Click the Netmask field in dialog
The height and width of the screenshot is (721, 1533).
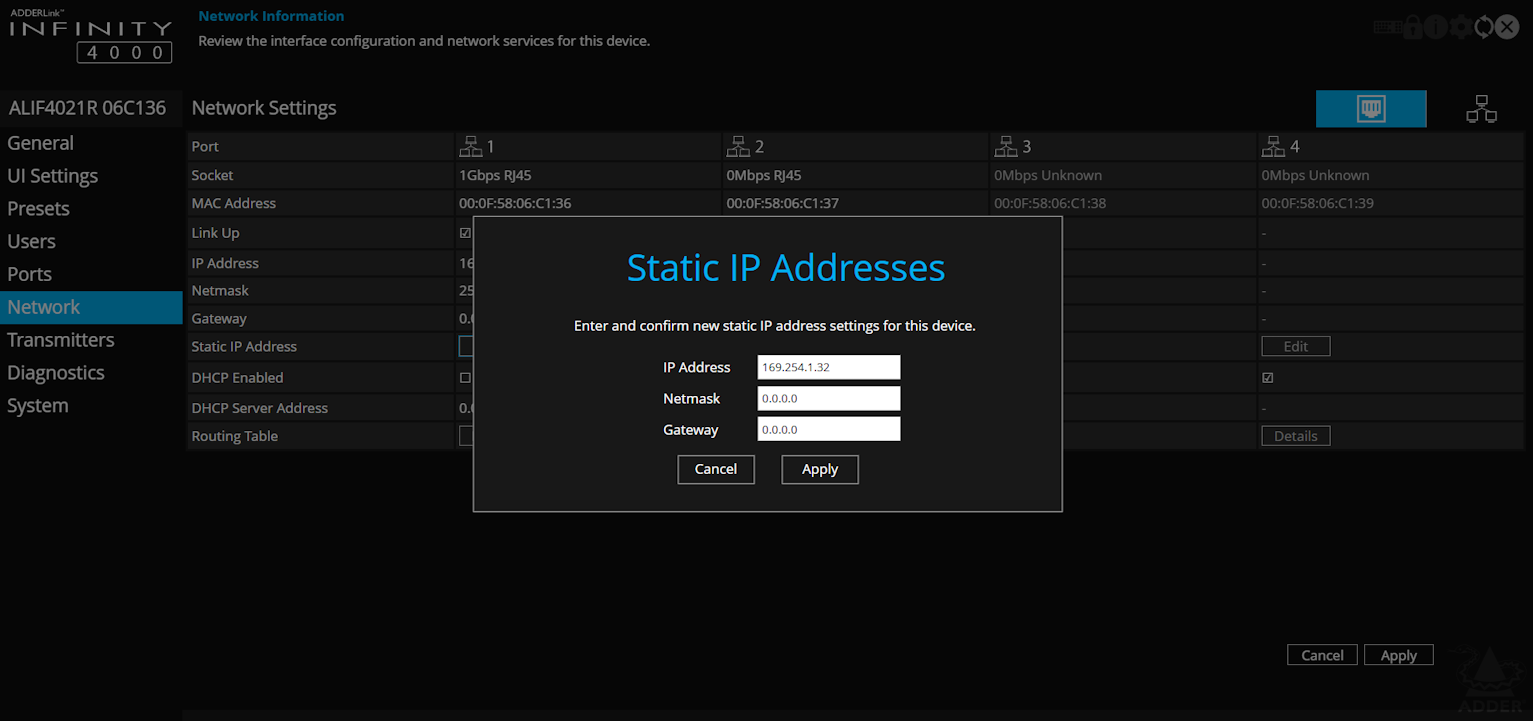pyautogui.click(x=829, y=398)
